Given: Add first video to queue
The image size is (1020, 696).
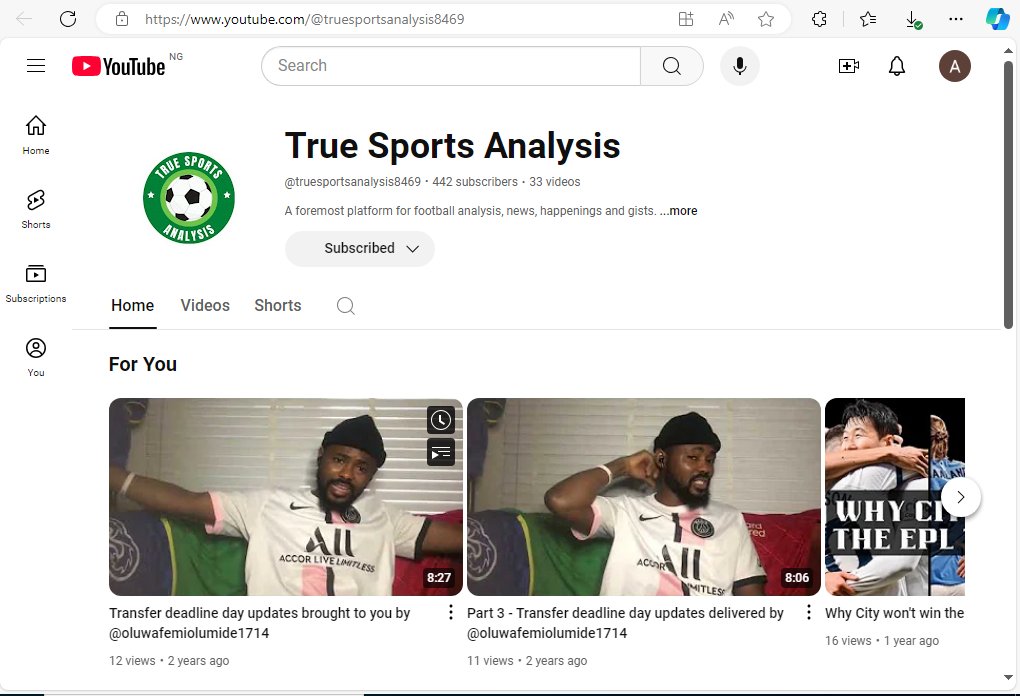Looking at the screenshot, I should (440, 452).
